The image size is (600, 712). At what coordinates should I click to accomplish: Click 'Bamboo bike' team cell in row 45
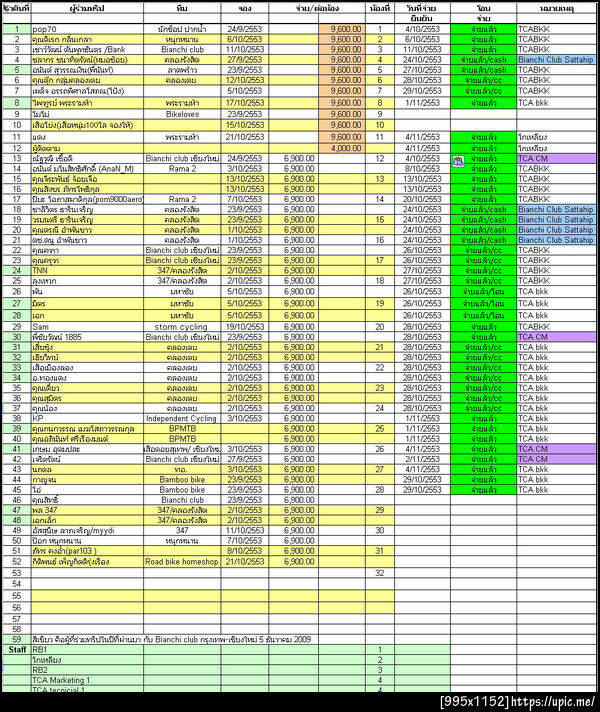coord(182,490)
